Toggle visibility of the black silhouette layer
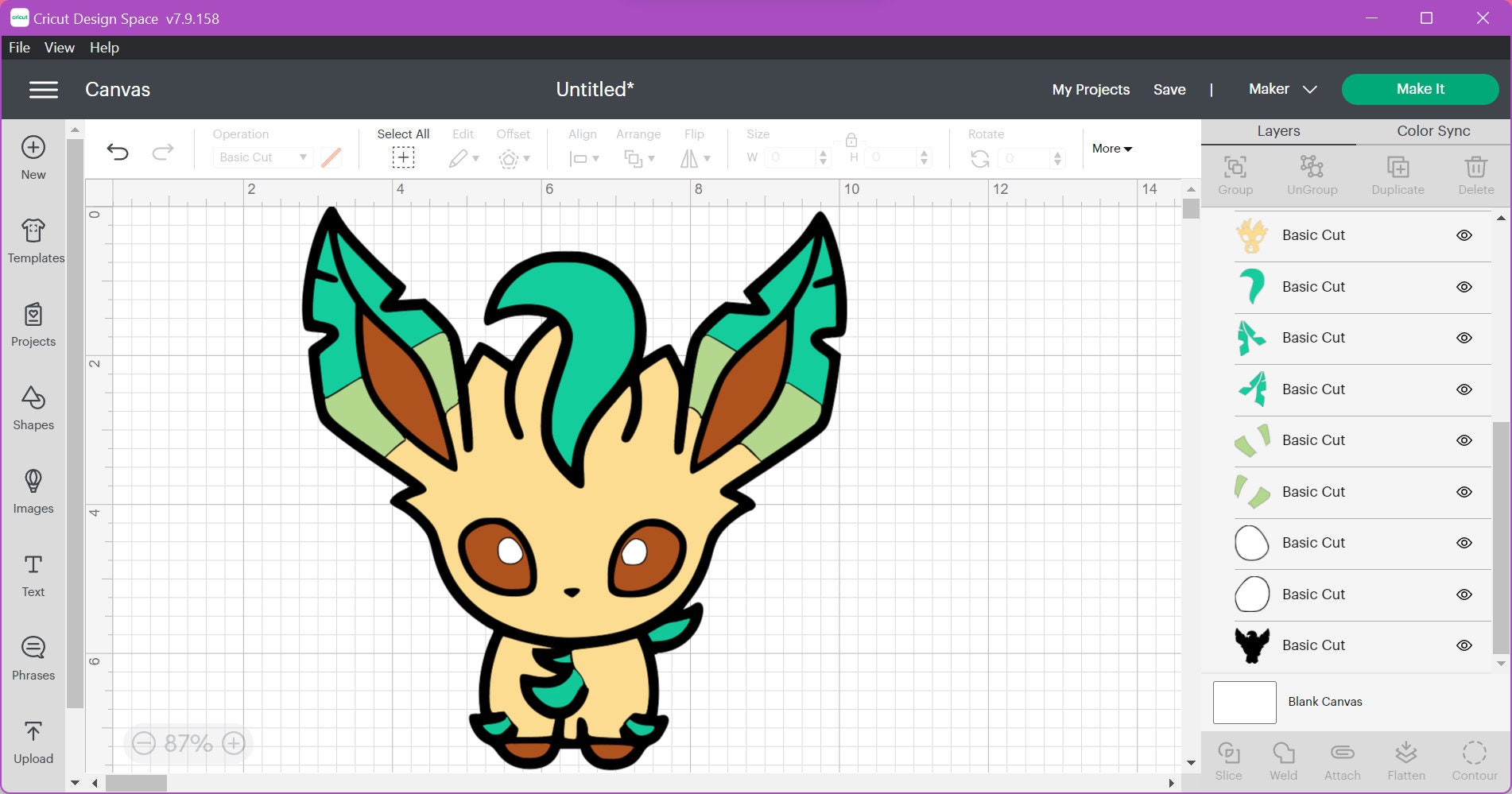The width and height of the screenshot is (1512, 794). (1465, 645)
